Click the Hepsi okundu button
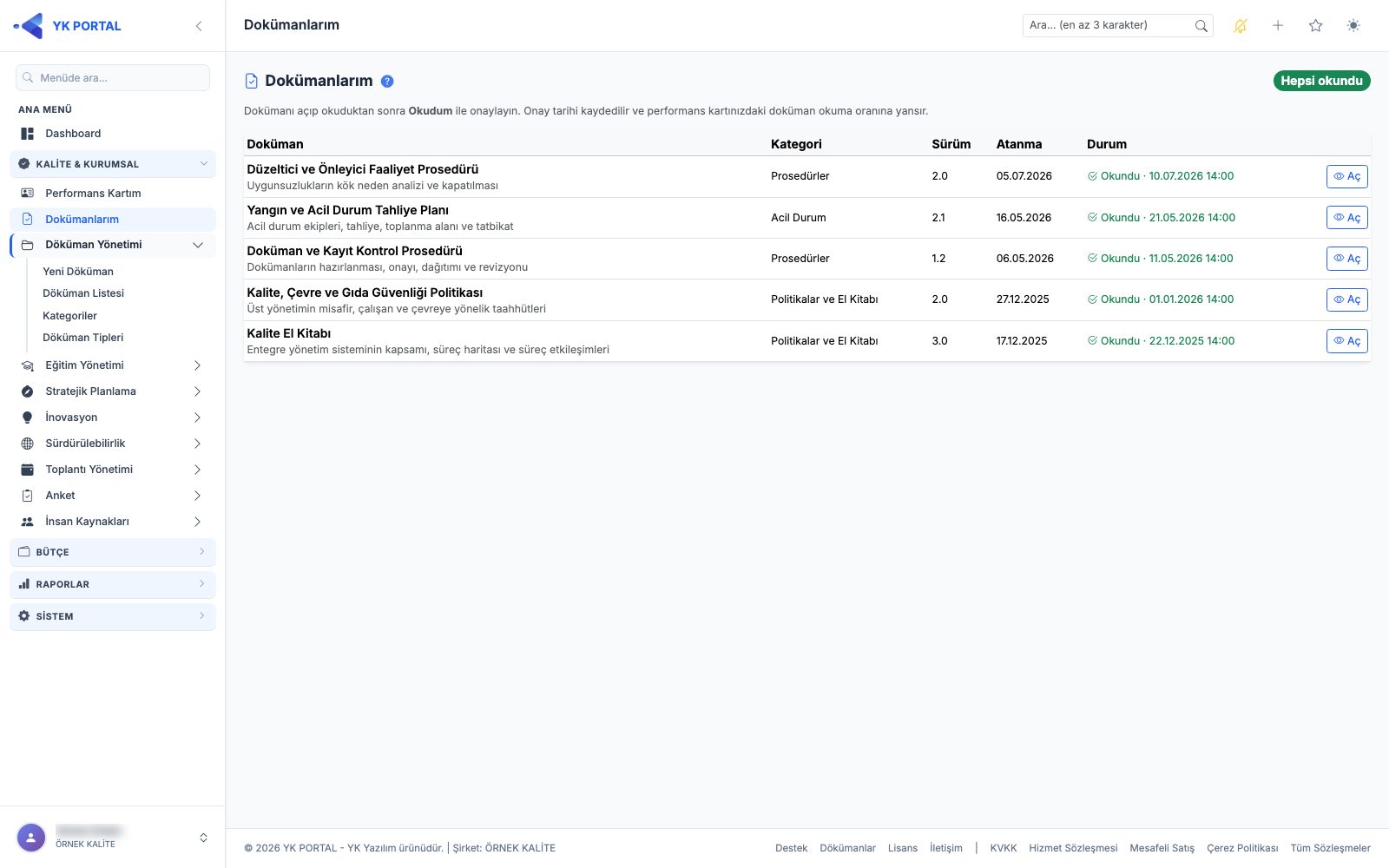Screen dimensions: 1389x868 pyautogui.click(x=1321, y=81)
